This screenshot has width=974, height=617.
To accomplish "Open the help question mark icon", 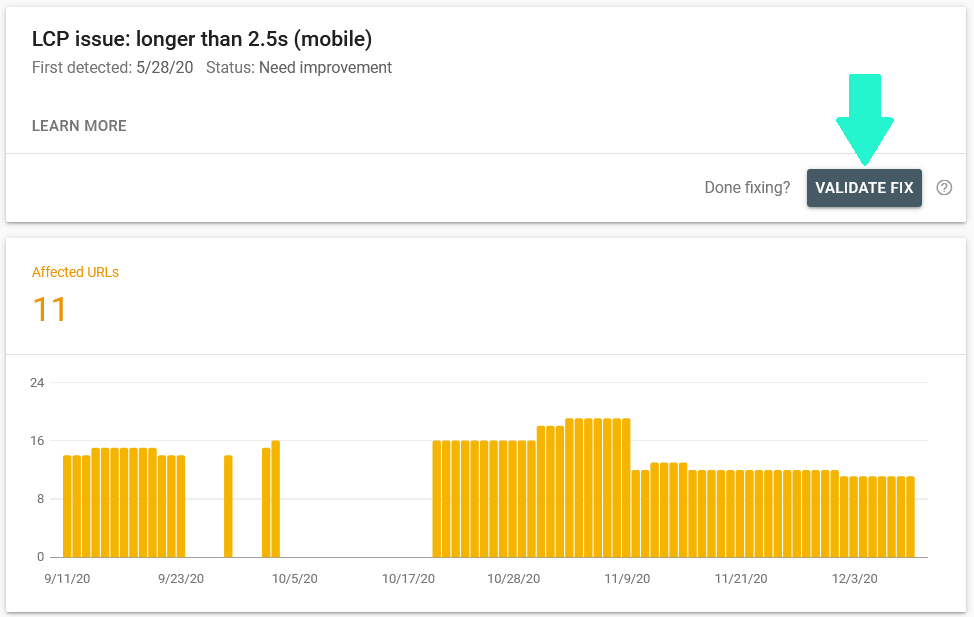I will 945,187.
